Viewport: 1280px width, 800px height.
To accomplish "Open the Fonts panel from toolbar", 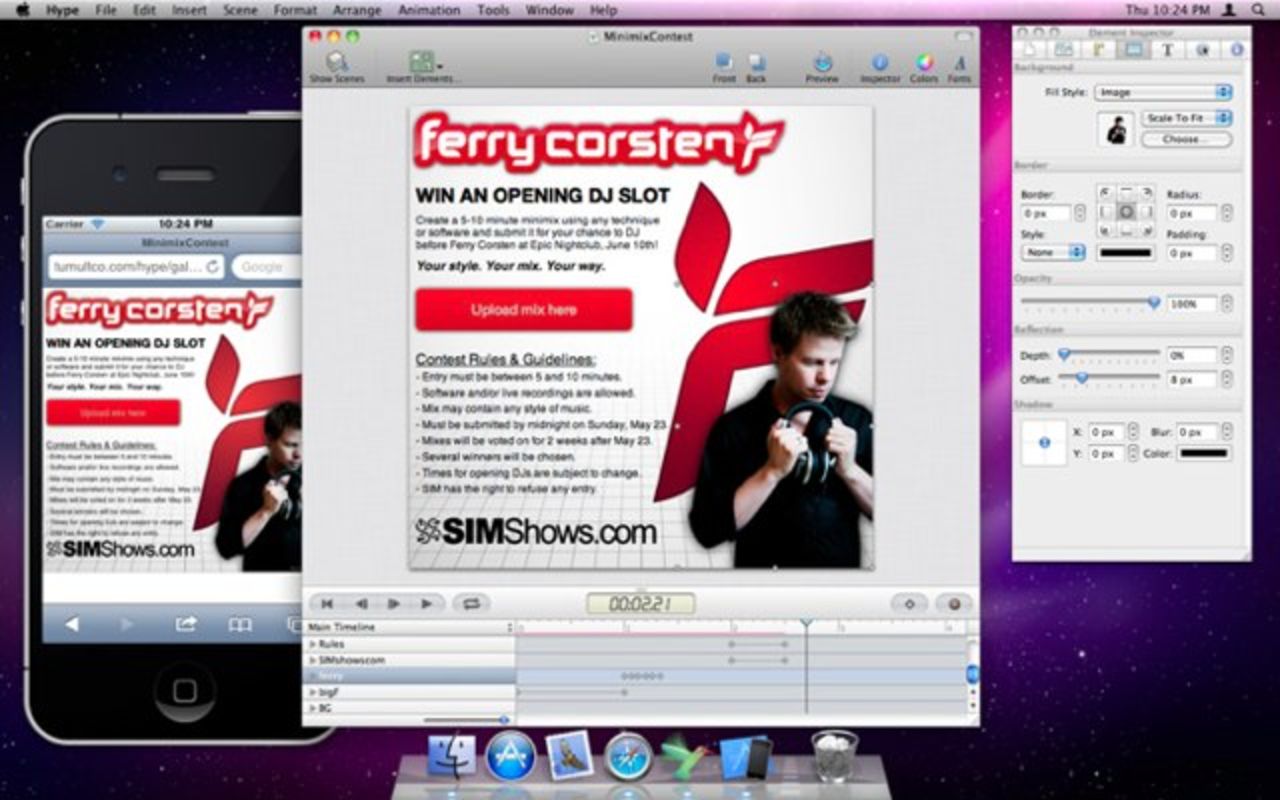I will pos(959,65).
